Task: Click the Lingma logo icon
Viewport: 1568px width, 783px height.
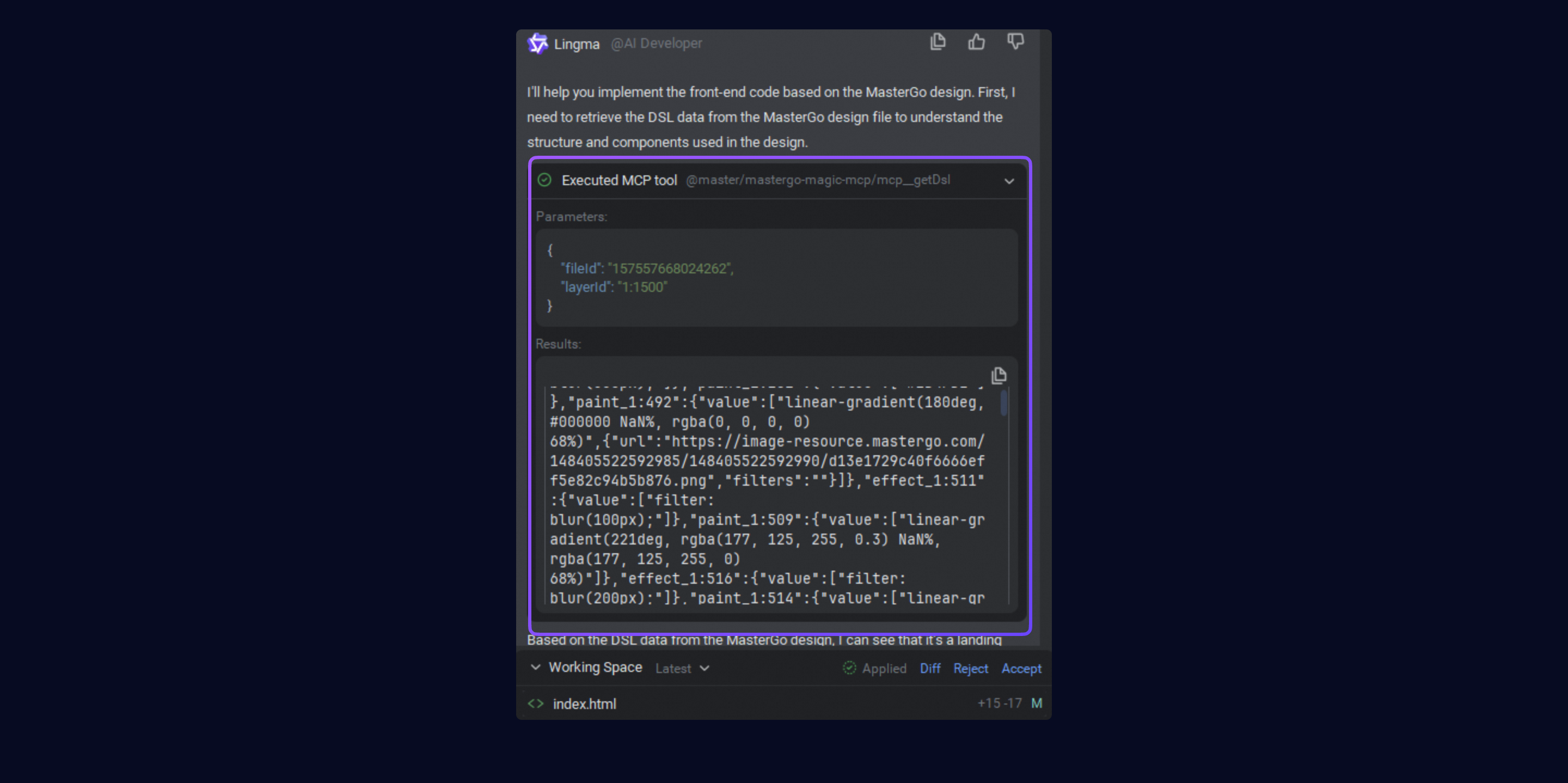Action: tap(537, 44)
